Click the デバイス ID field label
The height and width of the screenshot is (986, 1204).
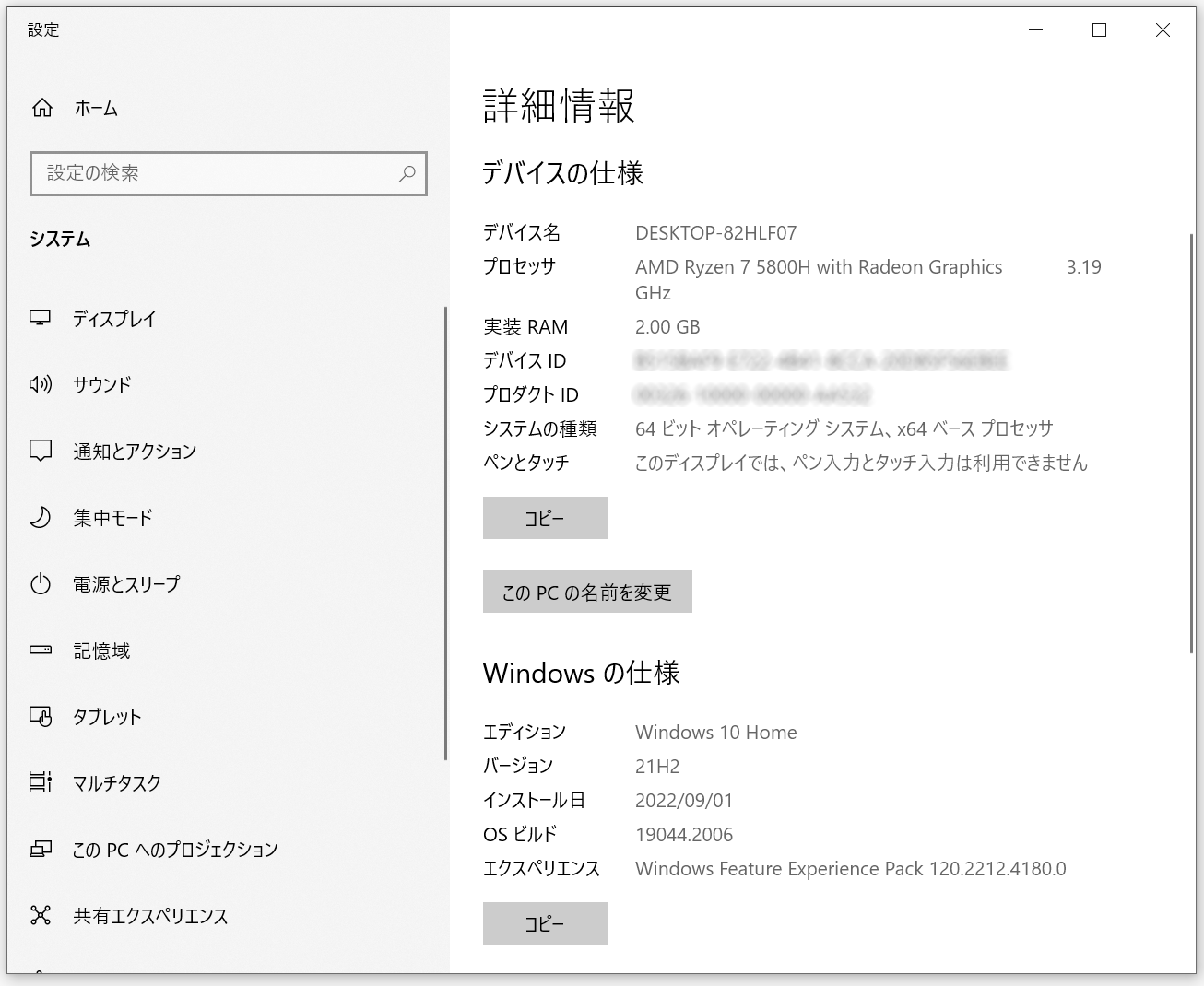(525, 361)
